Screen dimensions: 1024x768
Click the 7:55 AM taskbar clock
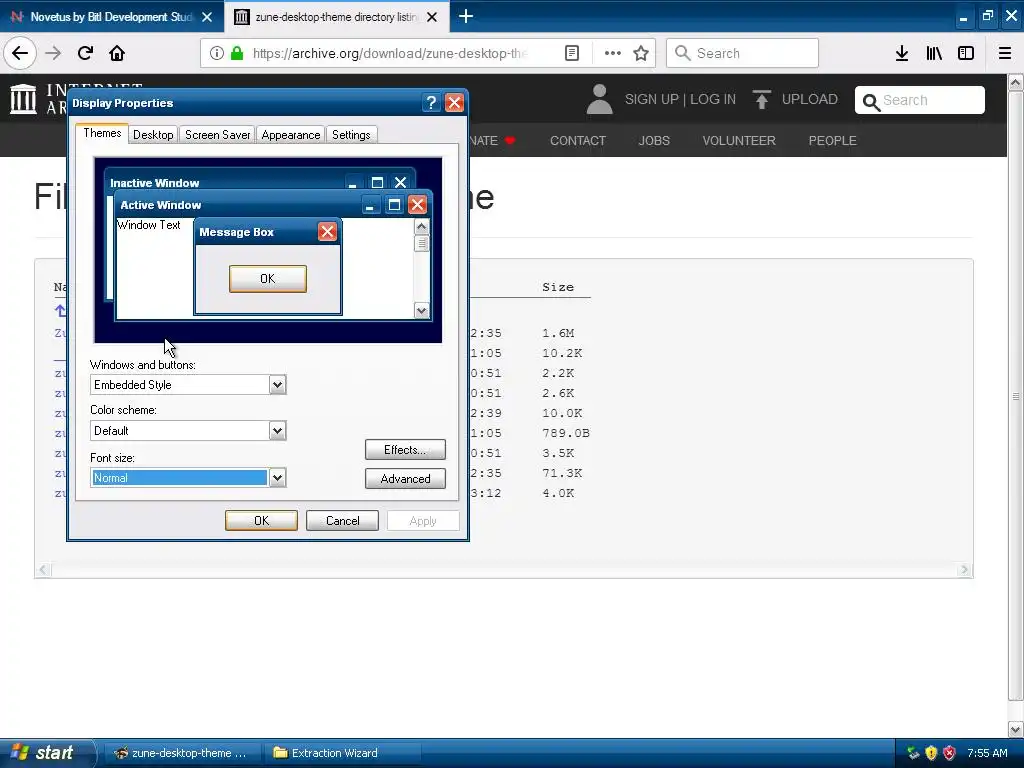click(x=987, y=753)
